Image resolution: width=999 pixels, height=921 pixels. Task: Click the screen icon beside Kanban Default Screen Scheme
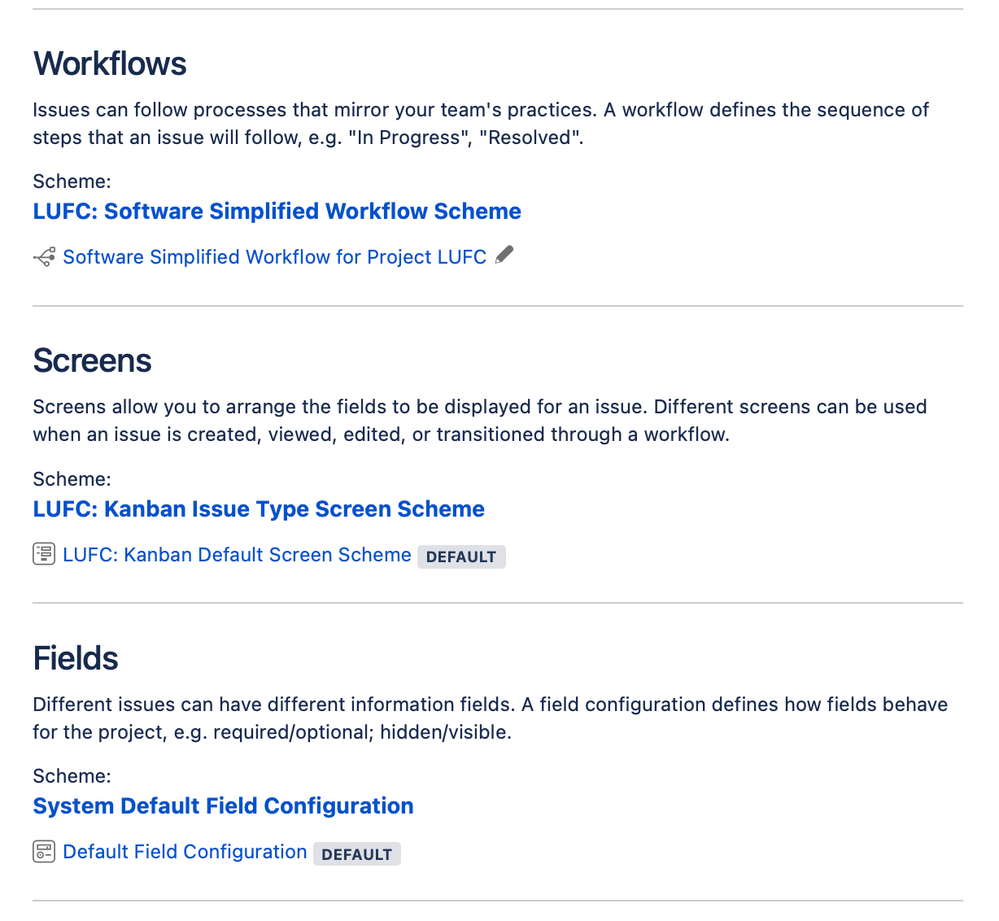click(x=43, y=553)
